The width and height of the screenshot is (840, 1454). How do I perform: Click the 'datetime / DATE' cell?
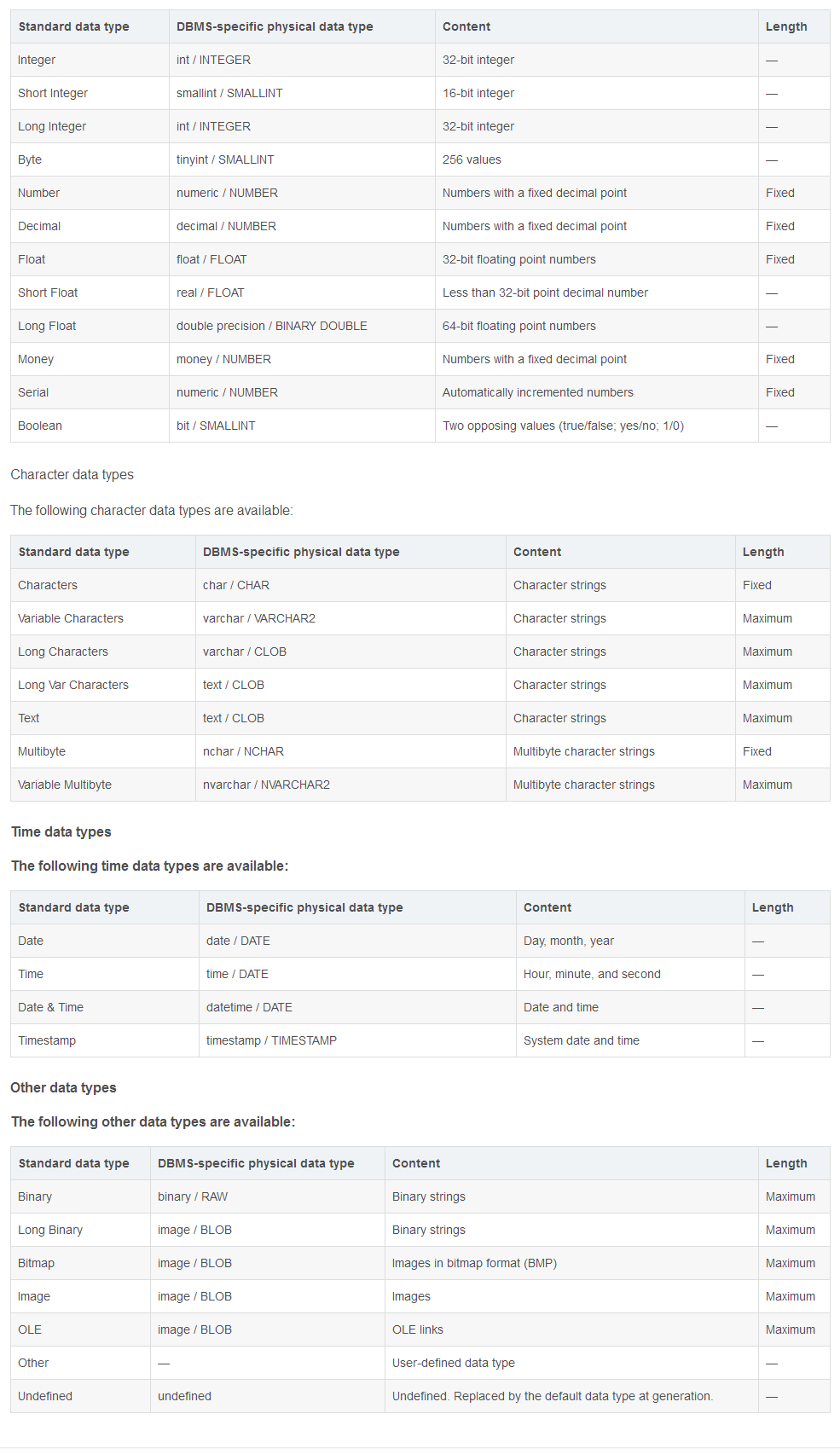coord(249,1007)
